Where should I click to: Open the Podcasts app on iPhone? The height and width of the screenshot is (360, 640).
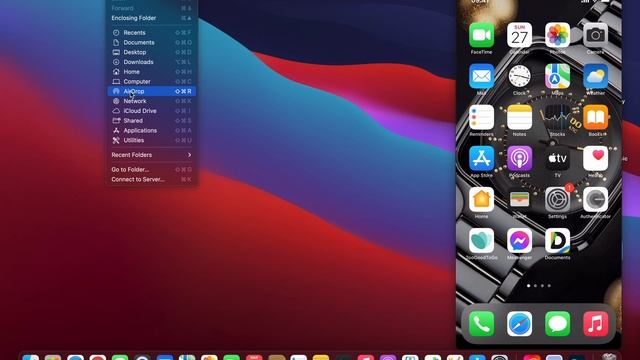tap(519, 158)
